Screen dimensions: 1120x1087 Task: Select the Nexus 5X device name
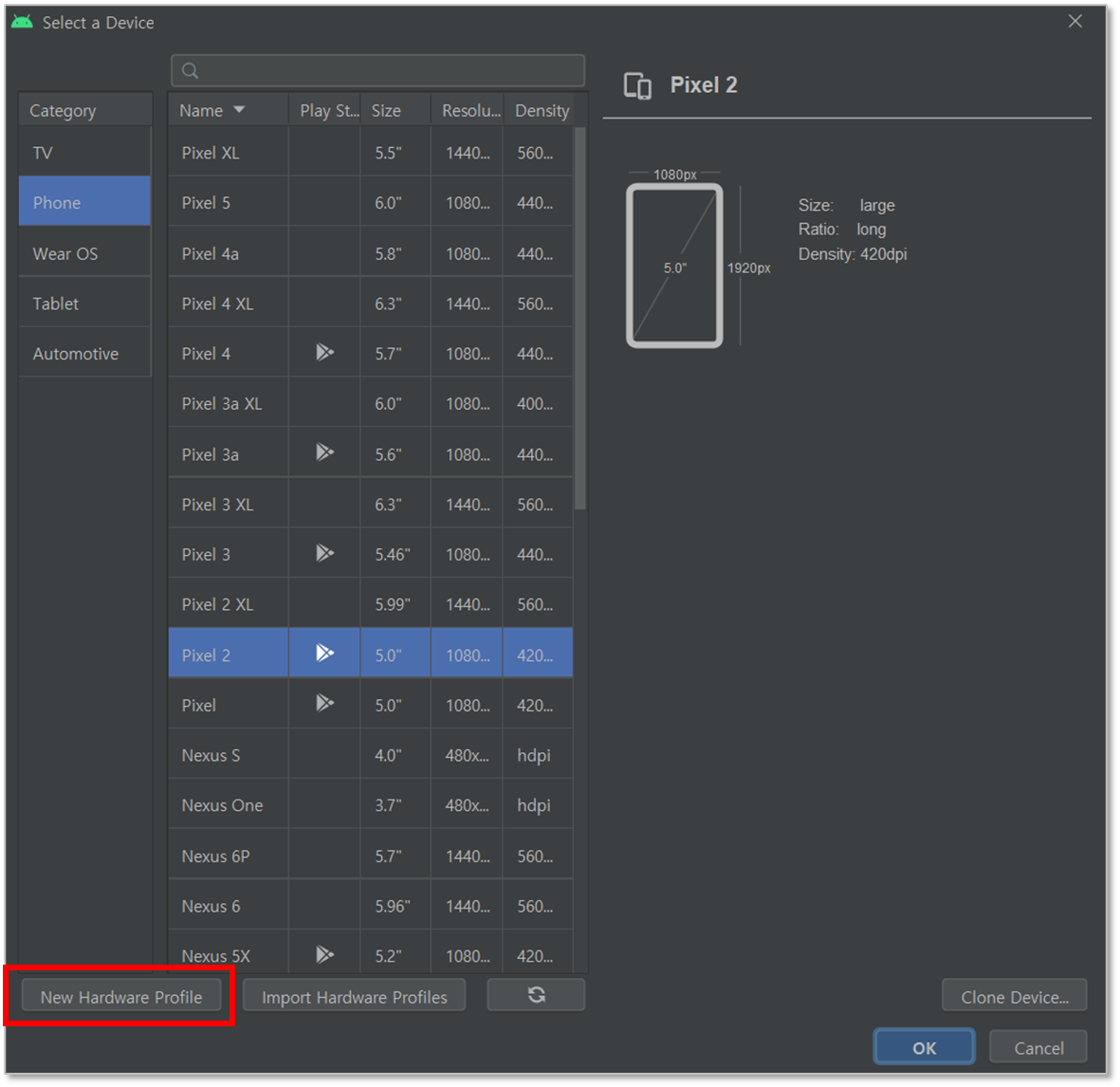[215, 955]
